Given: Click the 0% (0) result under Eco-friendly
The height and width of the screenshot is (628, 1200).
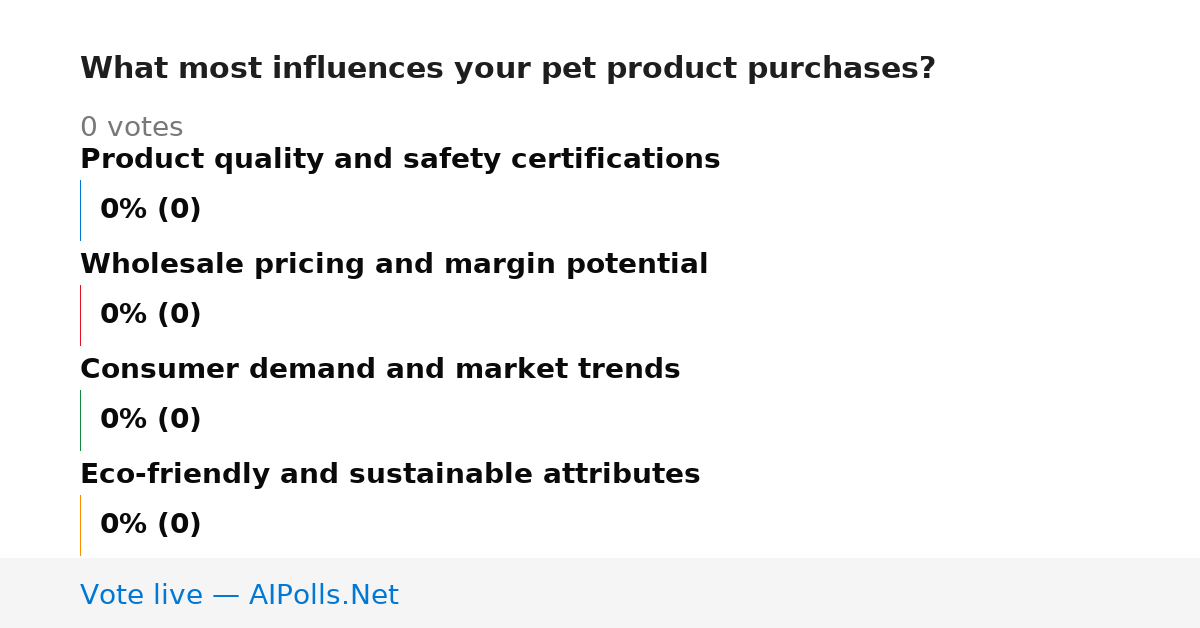Looking at the screenshot, I should pyautogui.click(x=151, y=525).
